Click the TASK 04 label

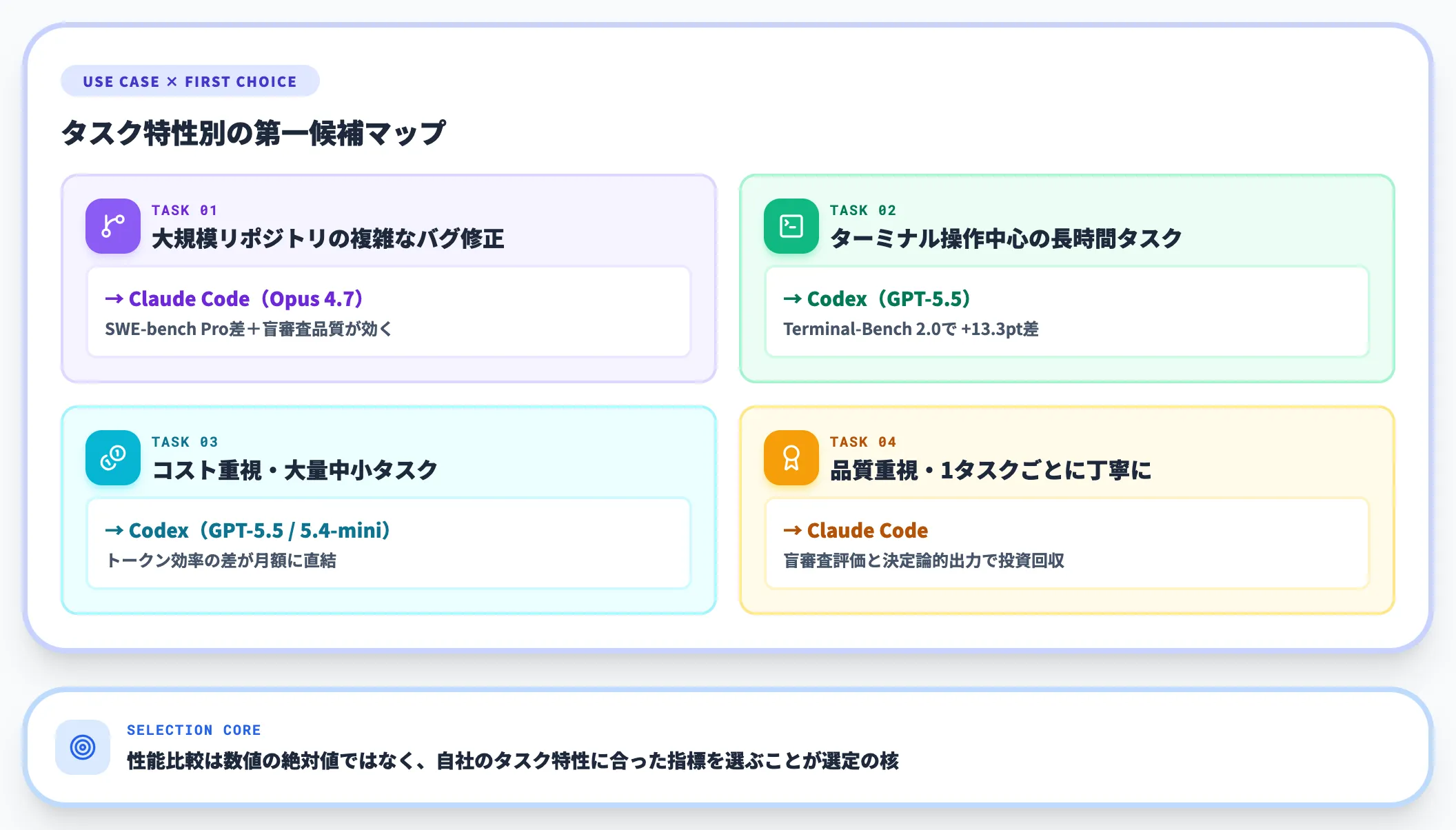tap(863, 442)
